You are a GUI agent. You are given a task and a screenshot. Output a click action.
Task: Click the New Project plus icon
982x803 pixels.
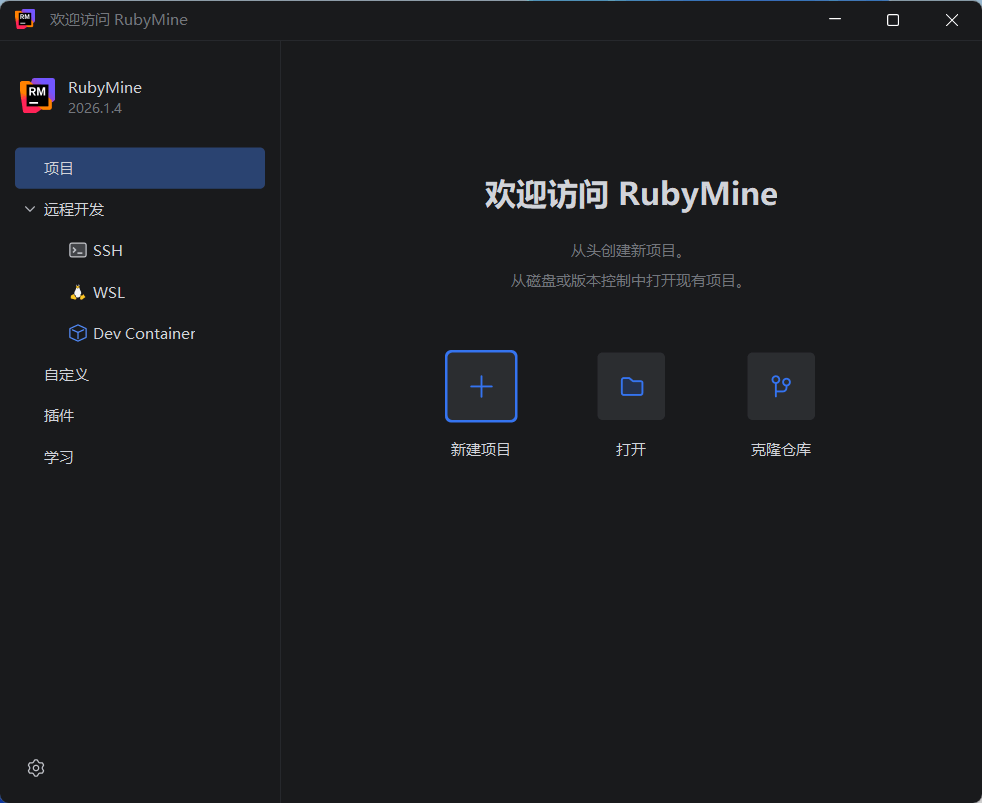point(481,386)
